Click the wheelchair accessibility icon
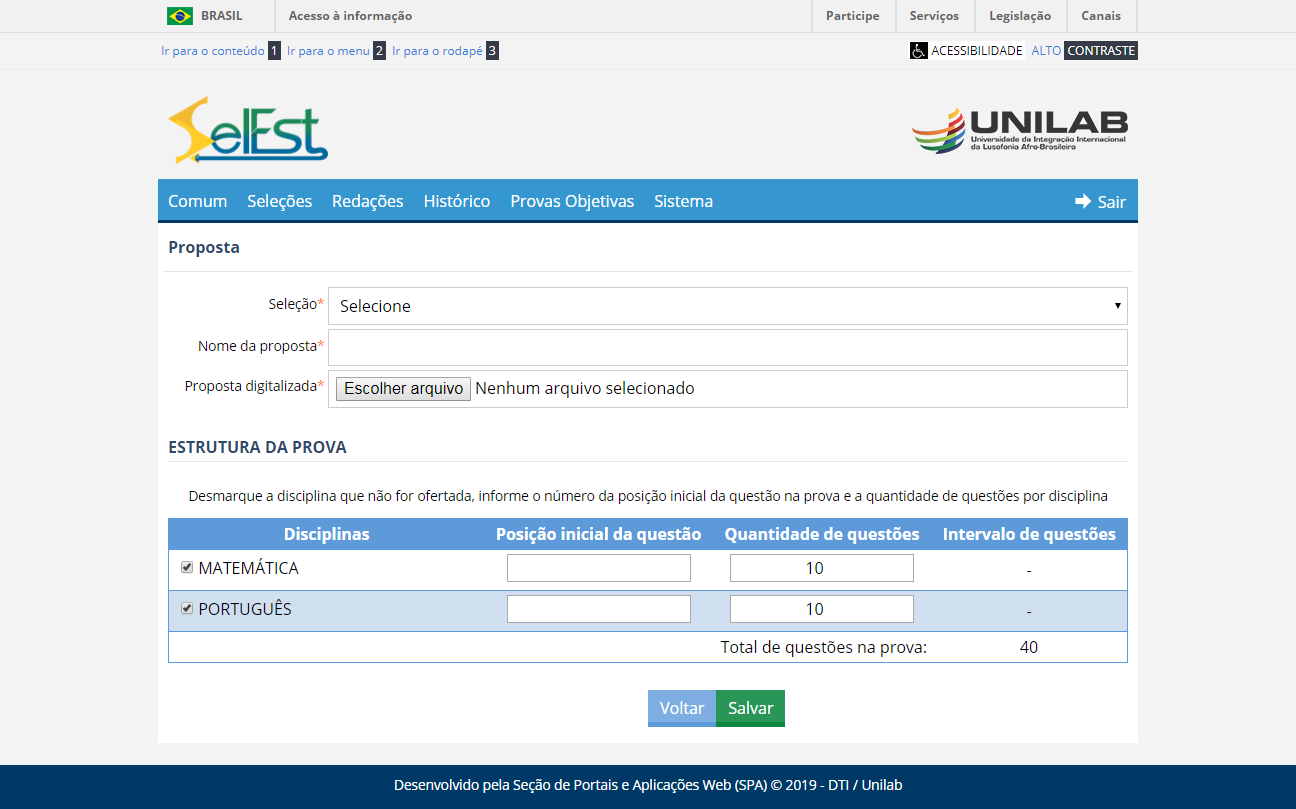 point(918,50)
